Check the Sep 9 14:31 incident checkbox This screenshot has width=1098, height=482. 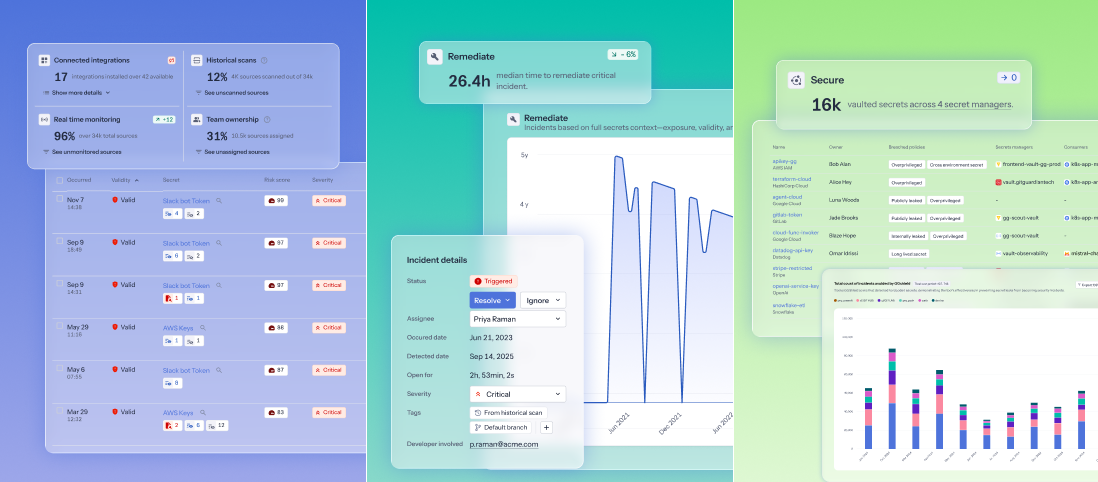tap(59, 284)
